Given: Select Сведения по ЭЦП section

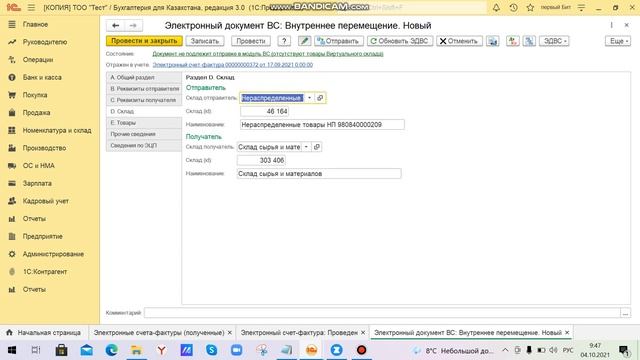Looking at the screenshot, I should (144, 145).
